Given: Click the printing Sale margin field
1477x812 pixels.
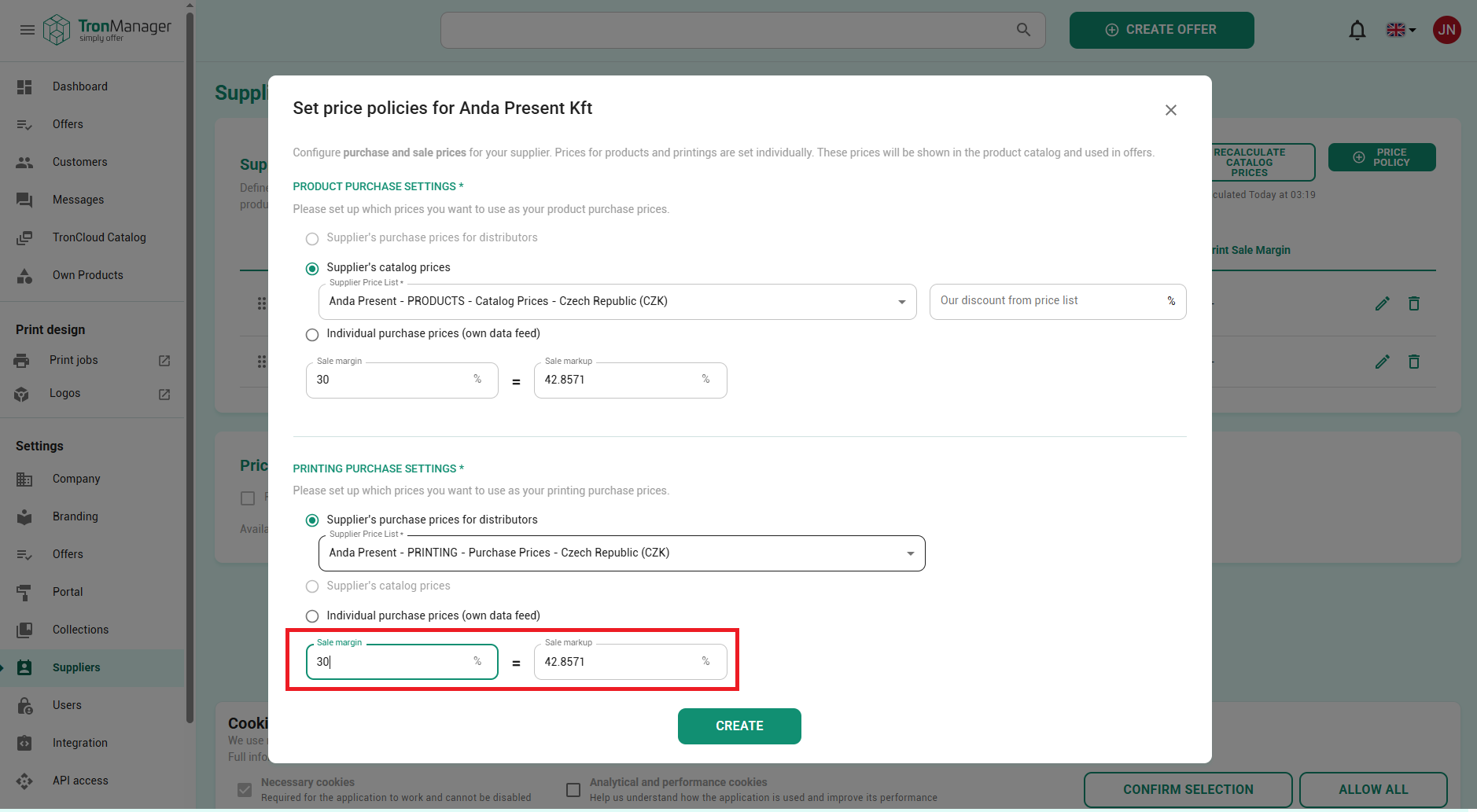Looking at the screenshot, I should coord(402,662).
